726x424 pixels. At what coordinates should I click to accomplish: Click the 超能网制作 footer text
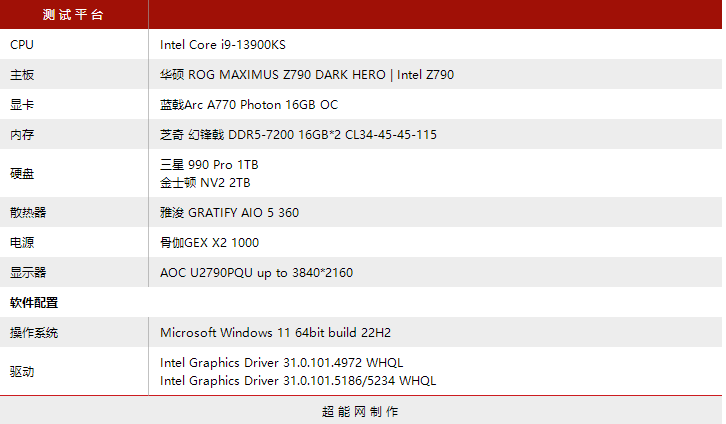(x=360, y=411)
